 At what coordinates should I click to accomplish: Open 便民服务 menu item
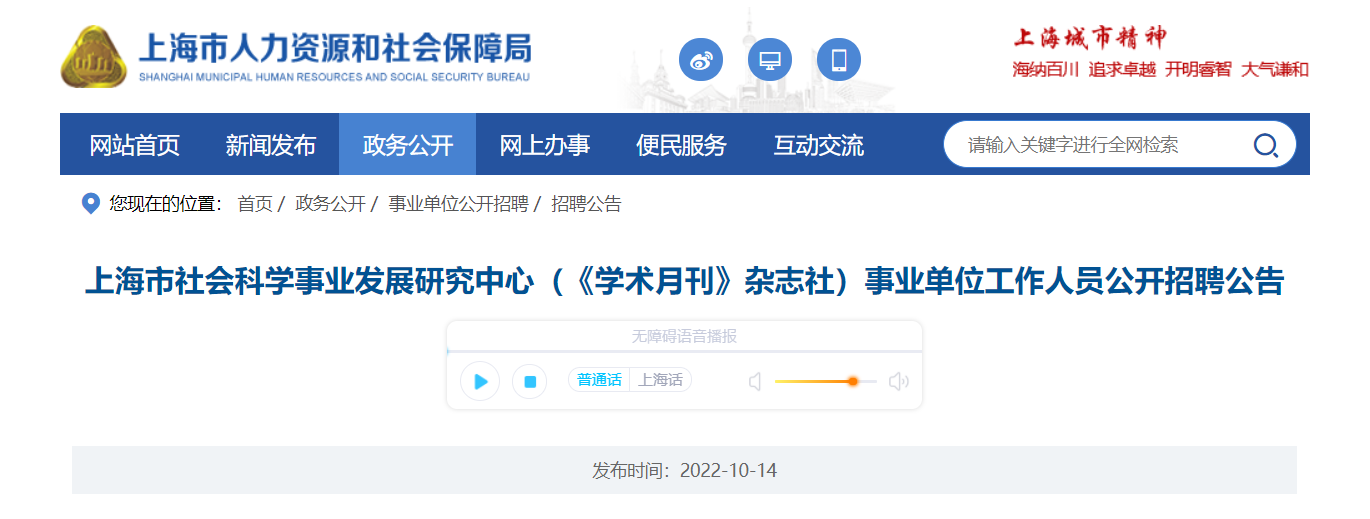point(681,145)
